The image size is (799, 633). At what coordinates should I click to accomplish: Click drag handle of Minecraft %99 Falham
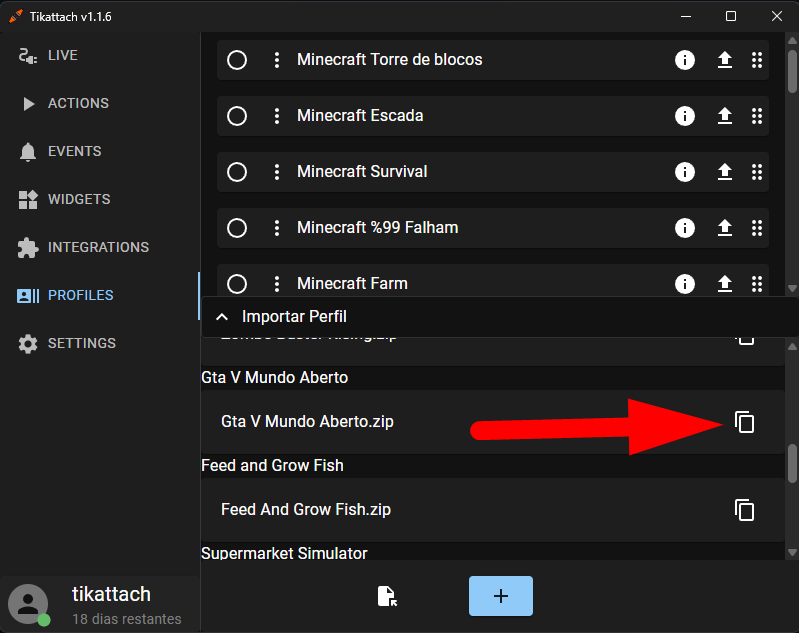click(757, 228)
